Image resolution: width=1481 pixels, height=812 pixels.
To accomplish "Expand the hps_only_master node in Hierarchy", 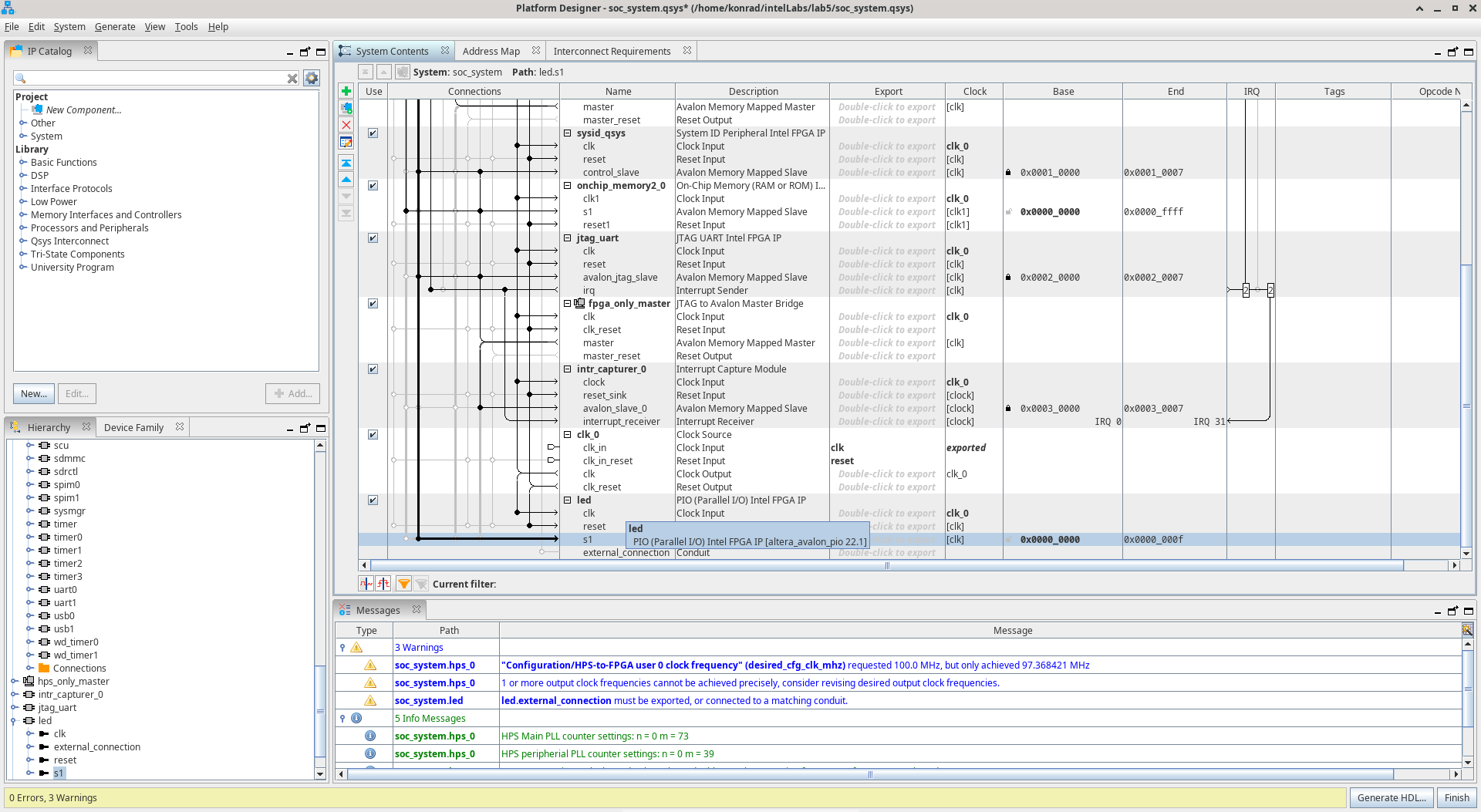I will tap(15, 682).
